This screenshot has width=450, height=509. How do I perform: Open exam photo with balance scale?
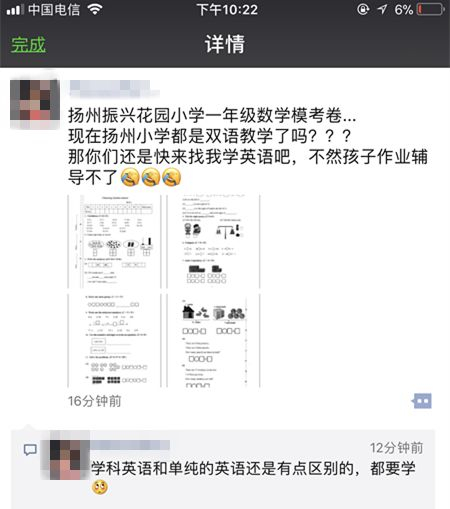click(x=213, y=241)
